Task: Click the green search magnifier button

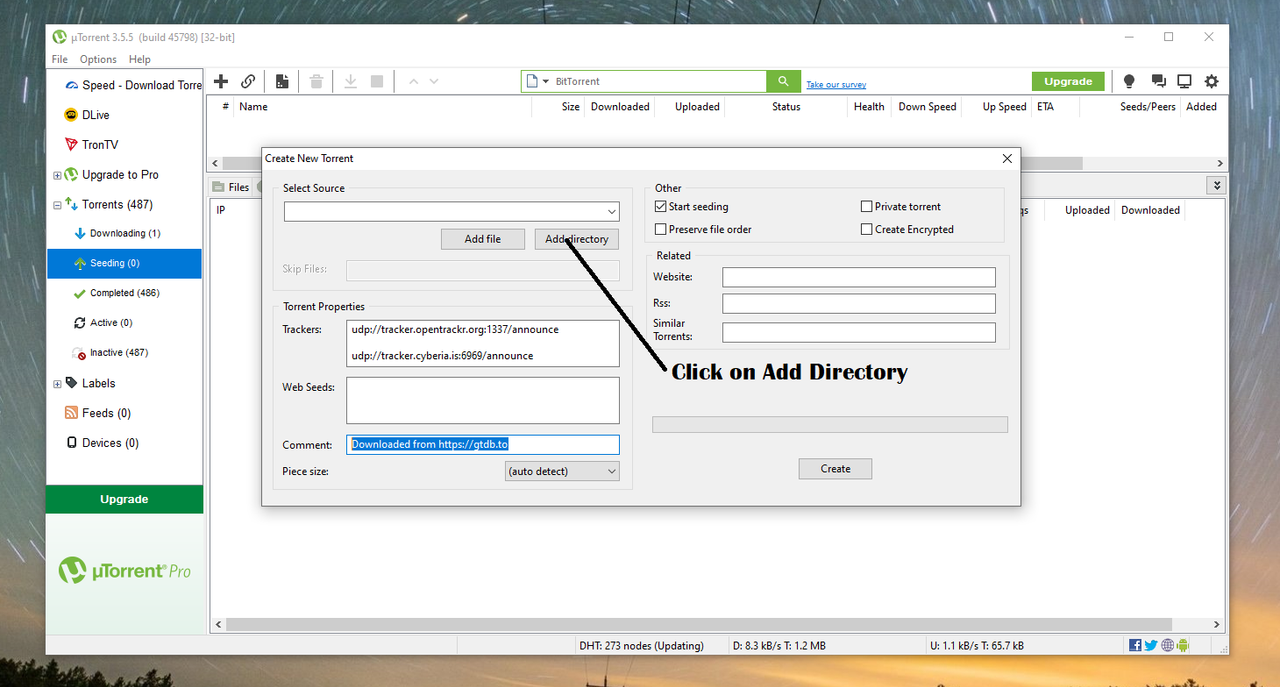Action: (783, 81)
